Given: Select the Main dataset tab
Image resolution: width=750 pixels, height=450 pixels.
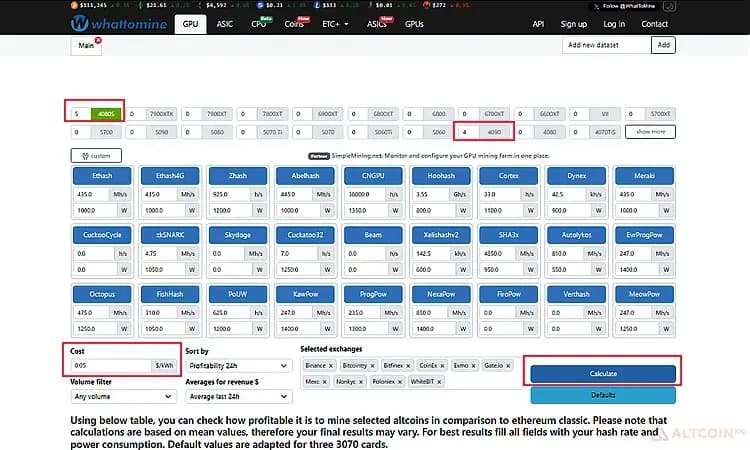Looking at the screenshot, I should click(86, 45).
